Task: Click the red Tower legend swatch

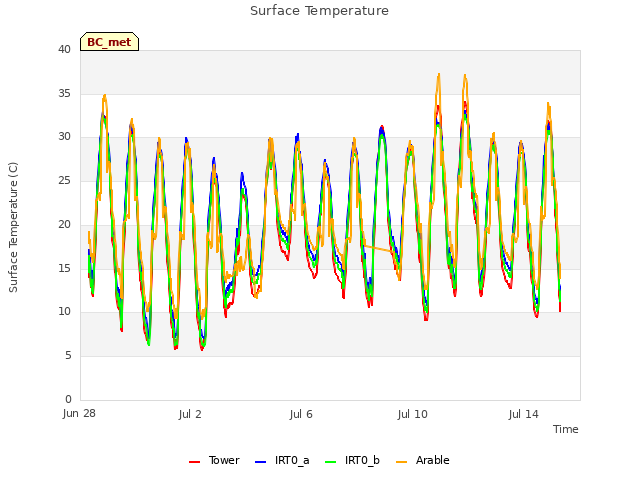Action: tap(194, 462)
